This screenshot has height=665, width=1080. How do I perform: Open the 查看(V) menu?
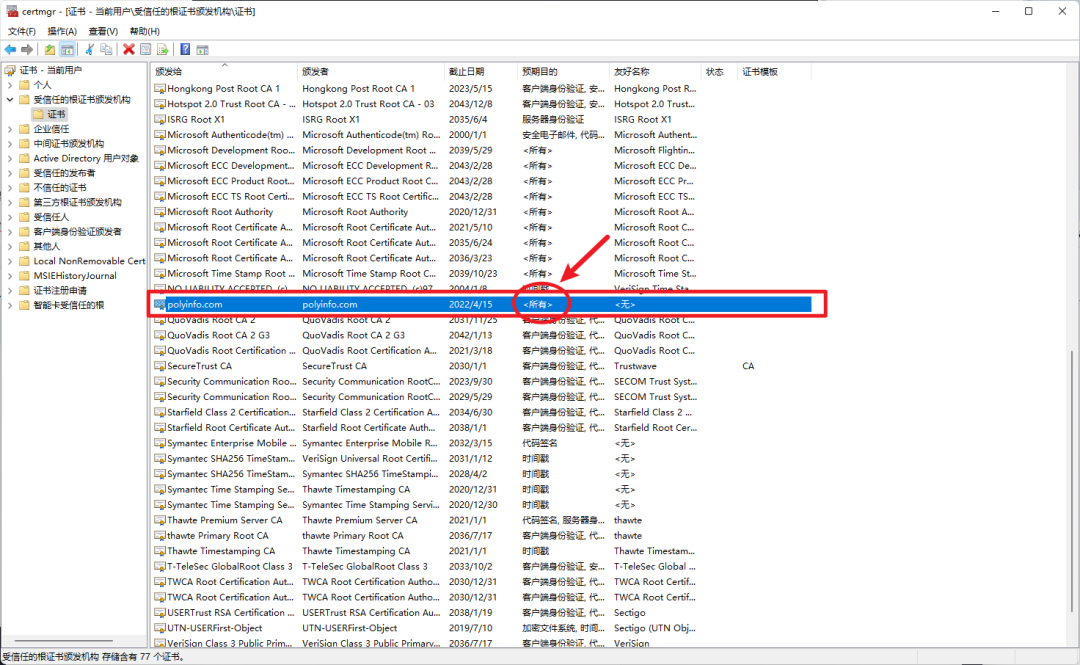click(x=103, y=31)
